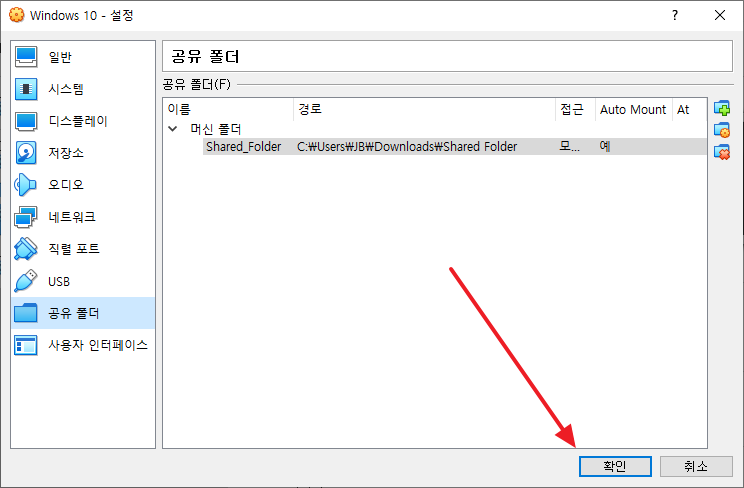Sort by the 경로 column header
744x488 pixels.
point(425,109)
